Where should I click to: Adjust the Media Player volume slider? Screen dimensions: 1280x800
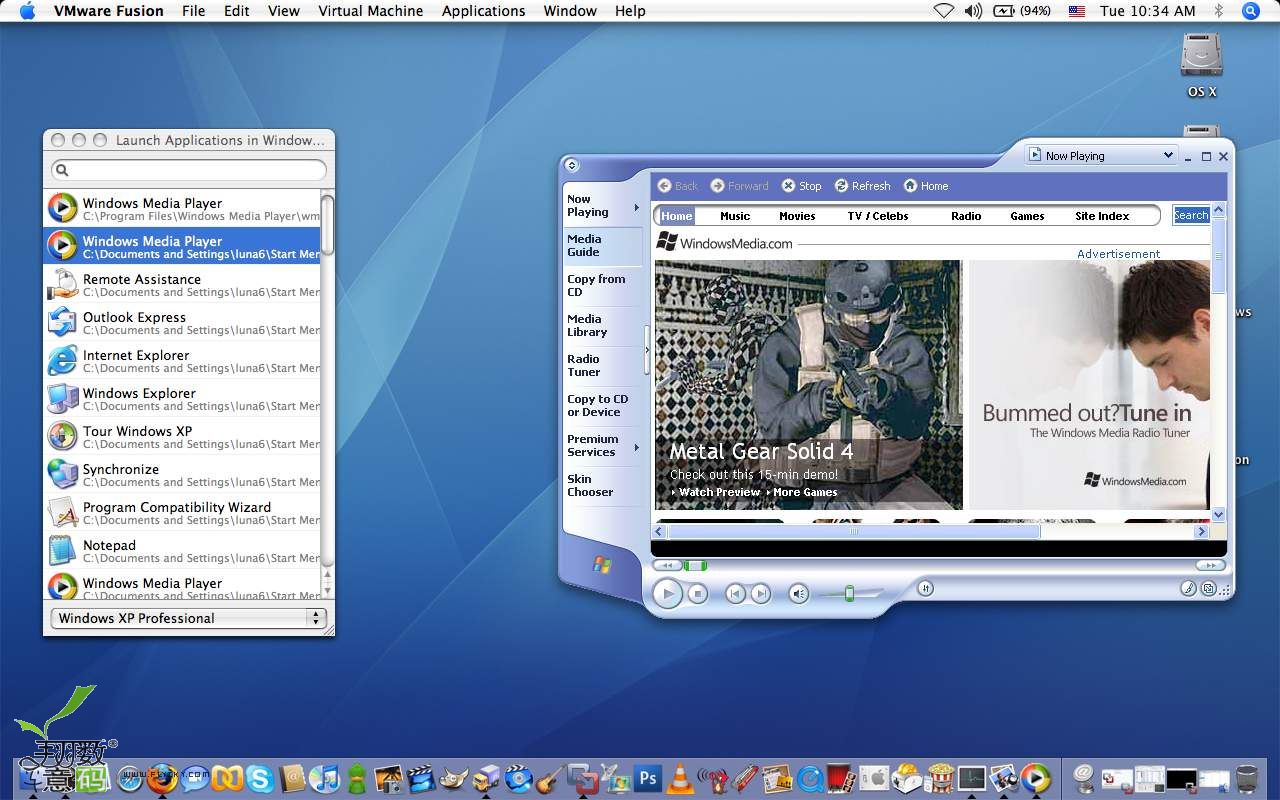[849, 594]
